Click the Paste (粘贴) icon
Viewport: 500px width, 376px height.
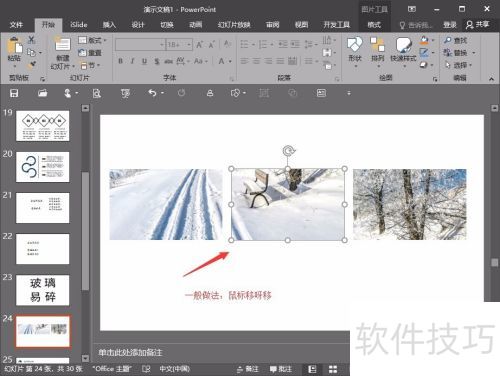(14, 46)
